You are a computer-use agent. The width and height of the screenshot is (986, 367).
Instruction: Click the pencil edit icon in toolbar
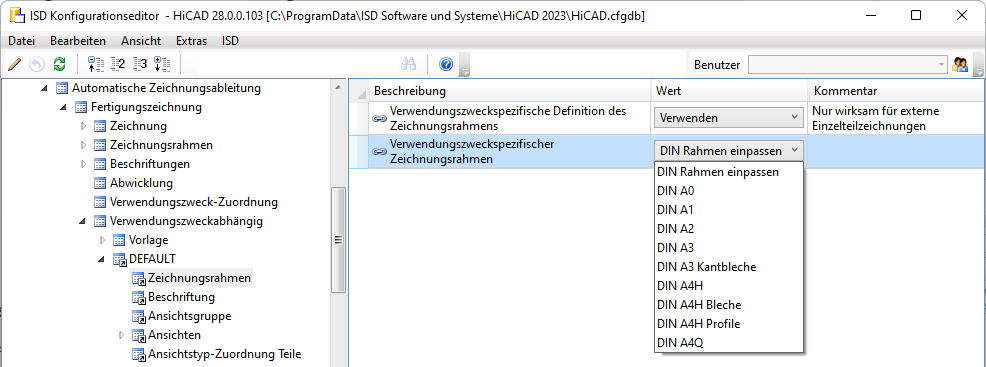pyautogui.click(x=15, y=64)
